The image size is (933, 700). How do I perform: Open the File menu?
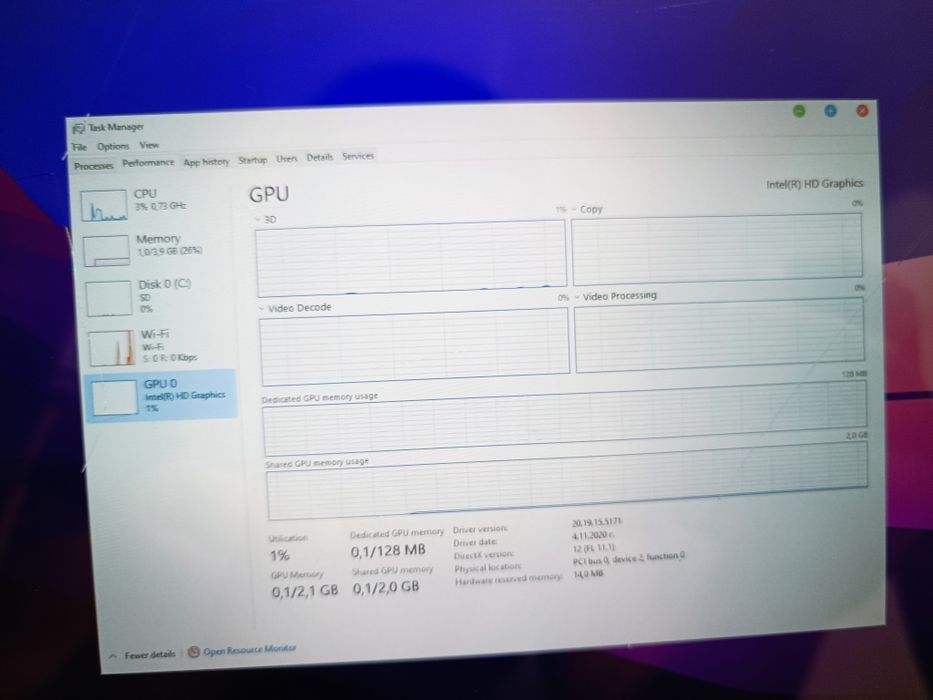click(80, 147)
